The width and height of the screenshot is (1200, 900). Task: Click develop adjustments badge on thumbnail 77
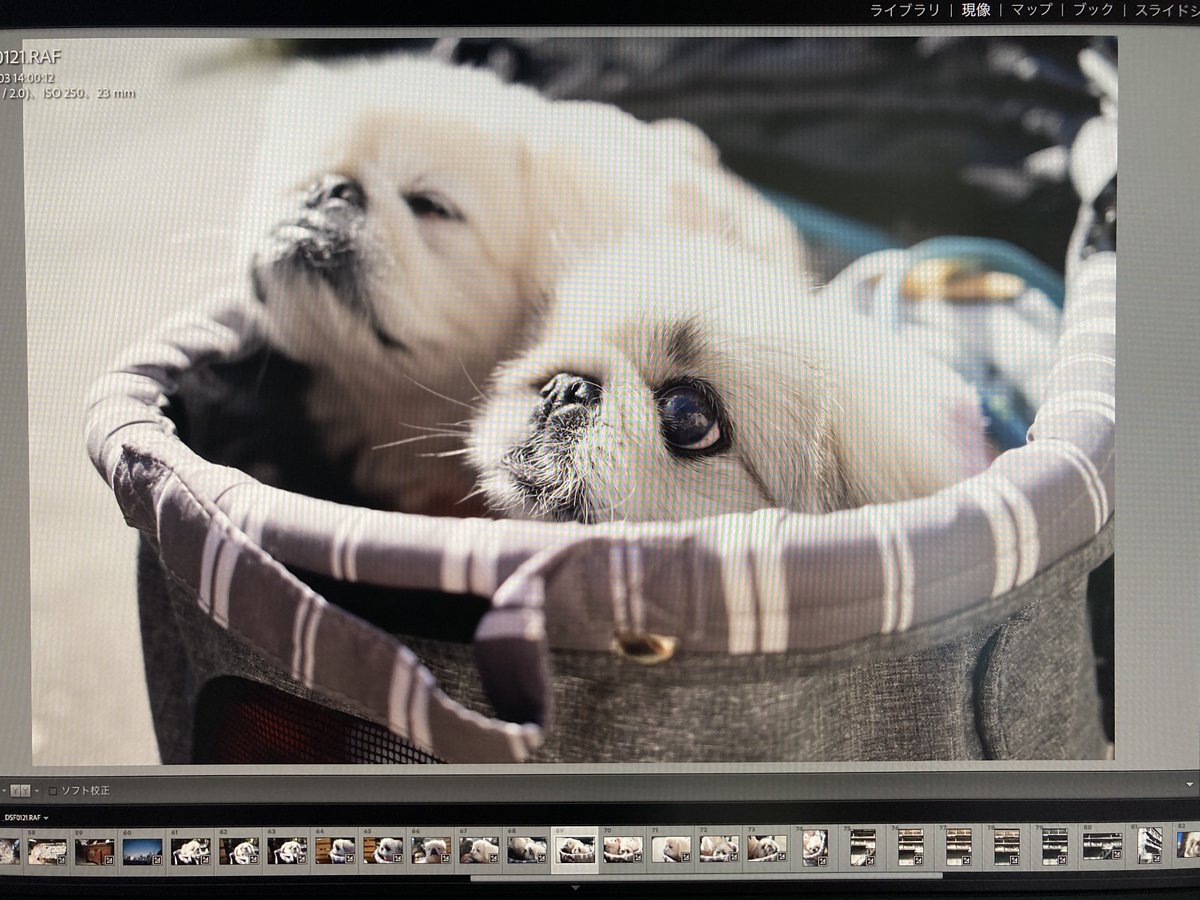coord(966,861)
